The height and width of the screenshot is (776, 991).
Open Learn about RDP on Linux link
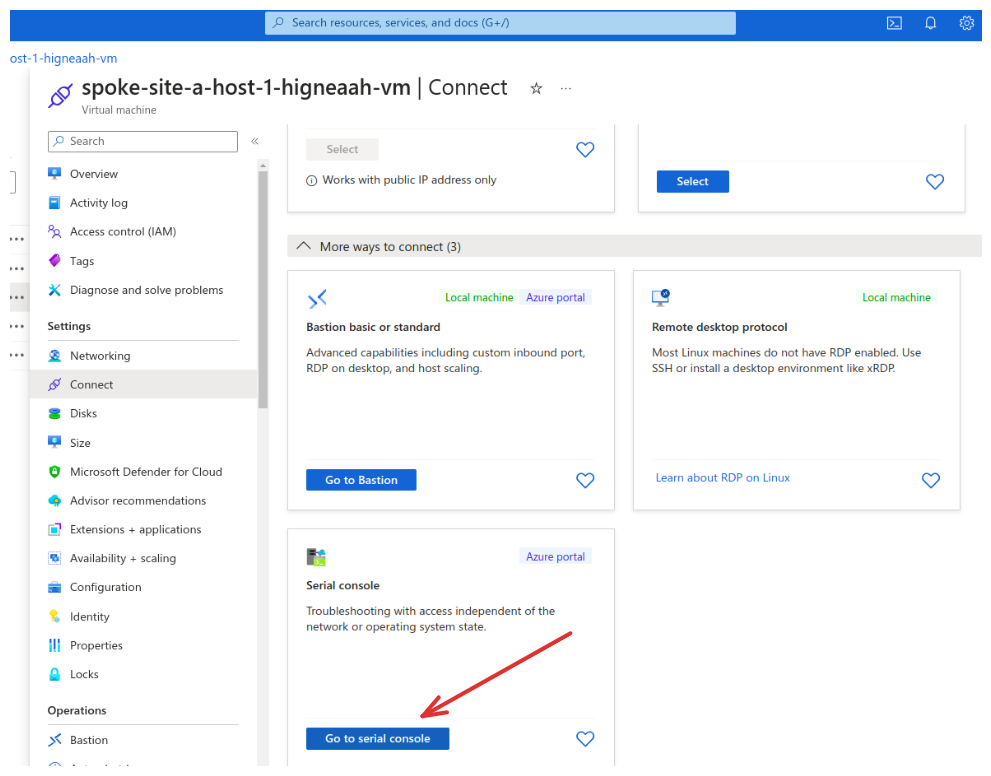[x=722, y=478]
